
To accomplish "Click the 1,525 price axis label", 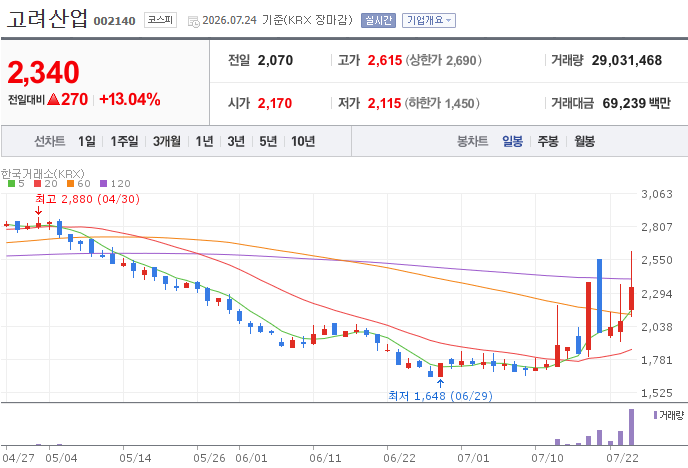I will click(657, 393).
